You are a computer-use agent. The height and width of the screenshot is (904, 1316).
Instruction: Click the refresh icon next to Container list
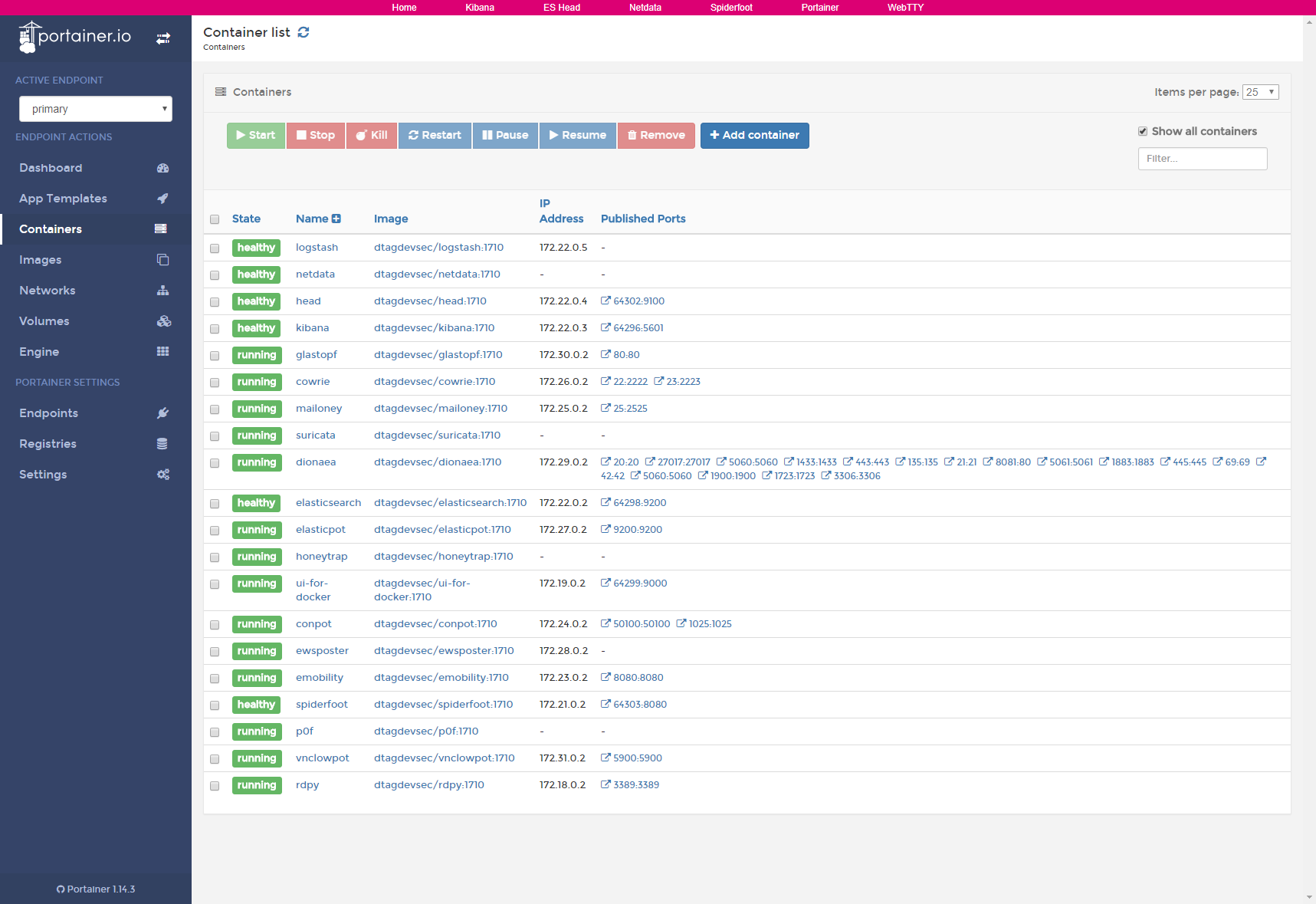pos(304,32)
